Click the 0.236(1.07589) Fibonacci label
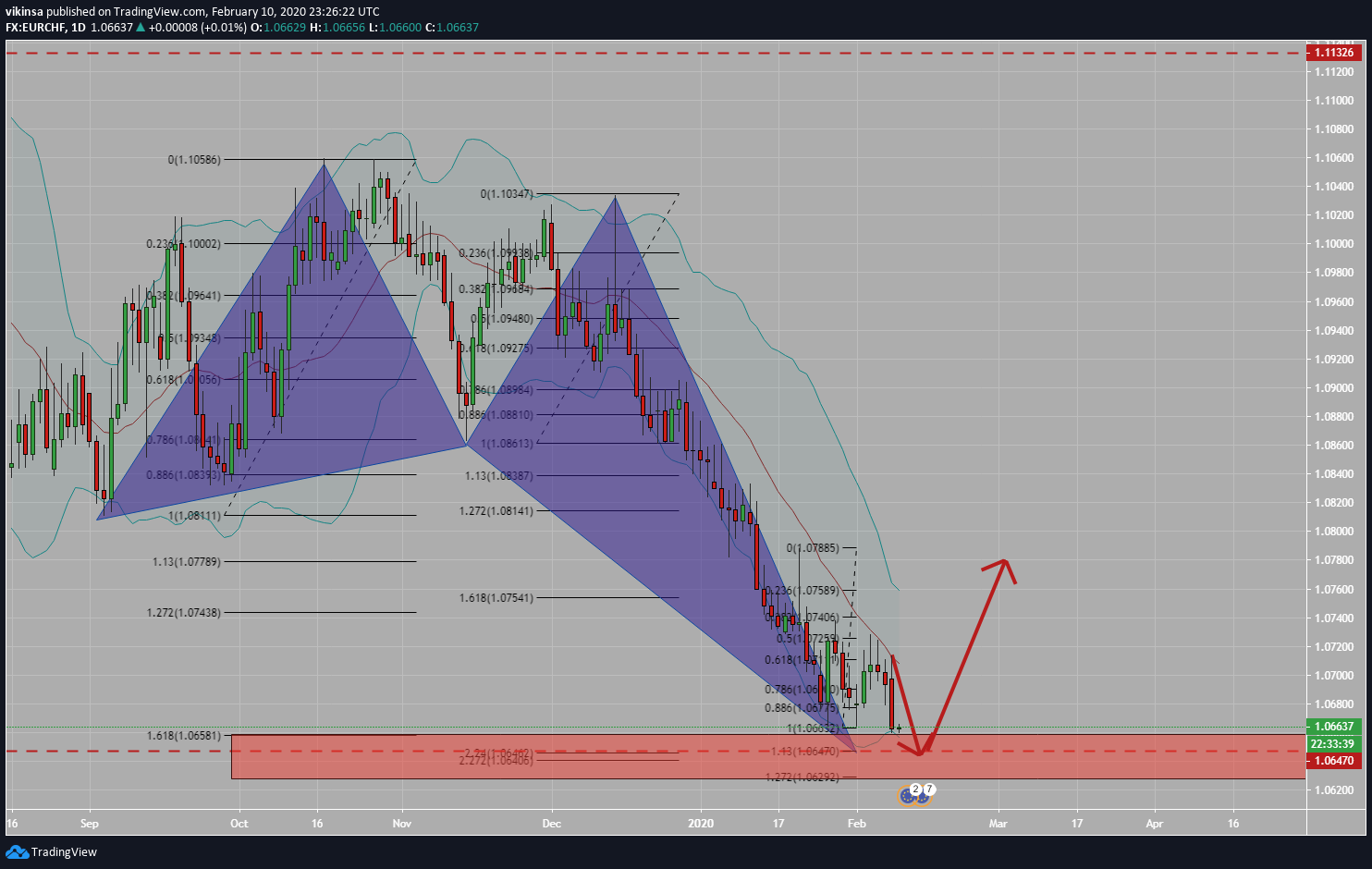The width and height of the screenshot is (1372, 869). click(x=802, y=590)
